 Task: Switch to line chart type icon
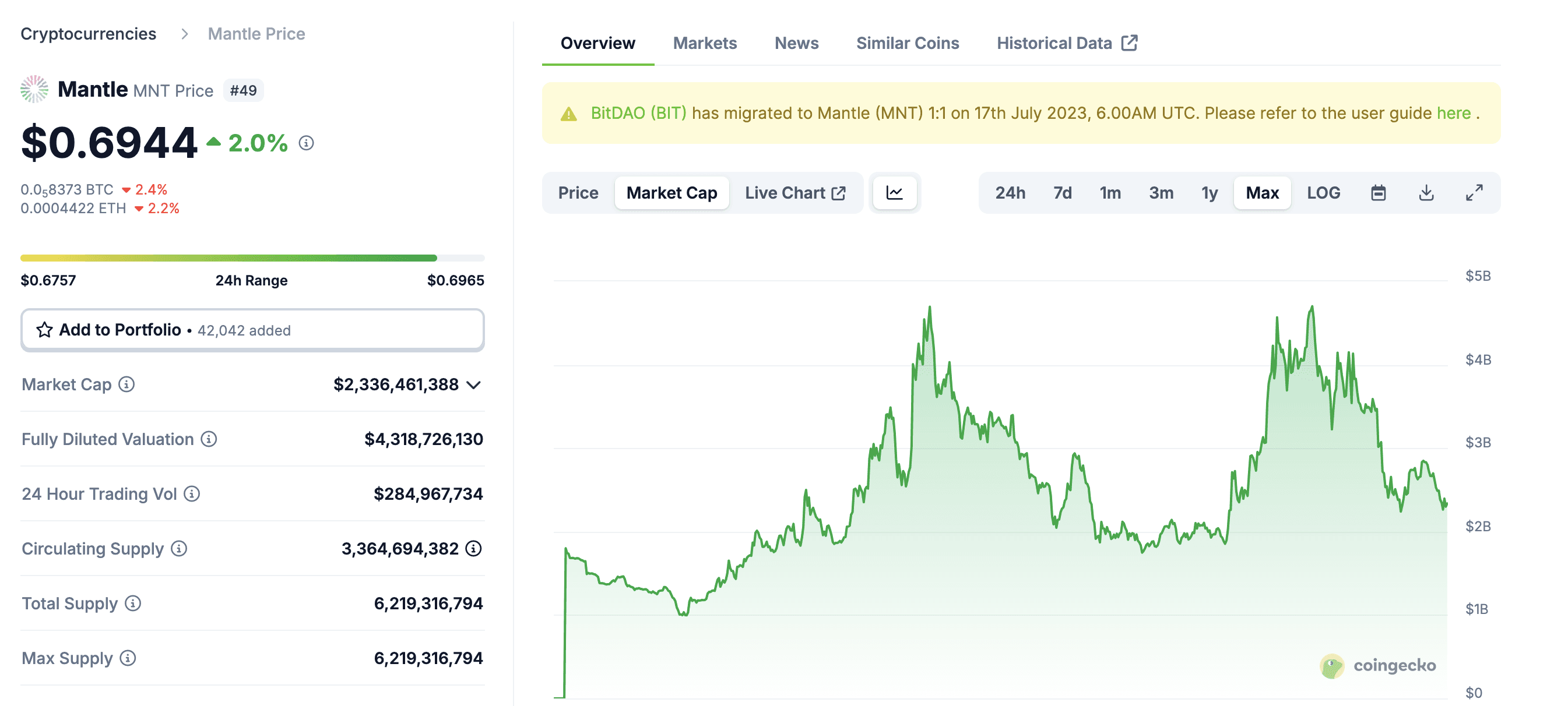coord(894,193)
